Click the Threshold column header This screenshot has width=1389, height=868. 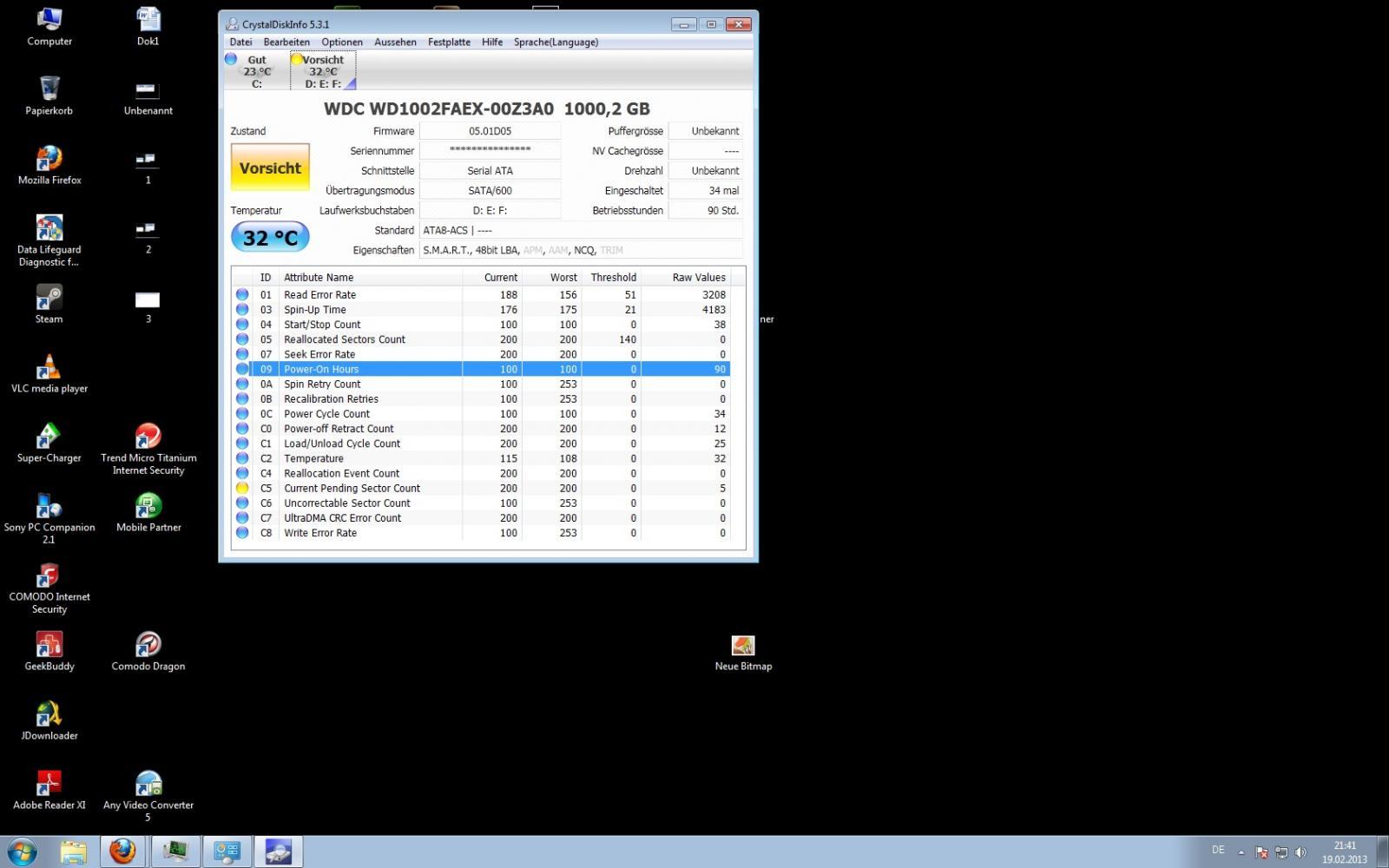(x=611, y=278)
